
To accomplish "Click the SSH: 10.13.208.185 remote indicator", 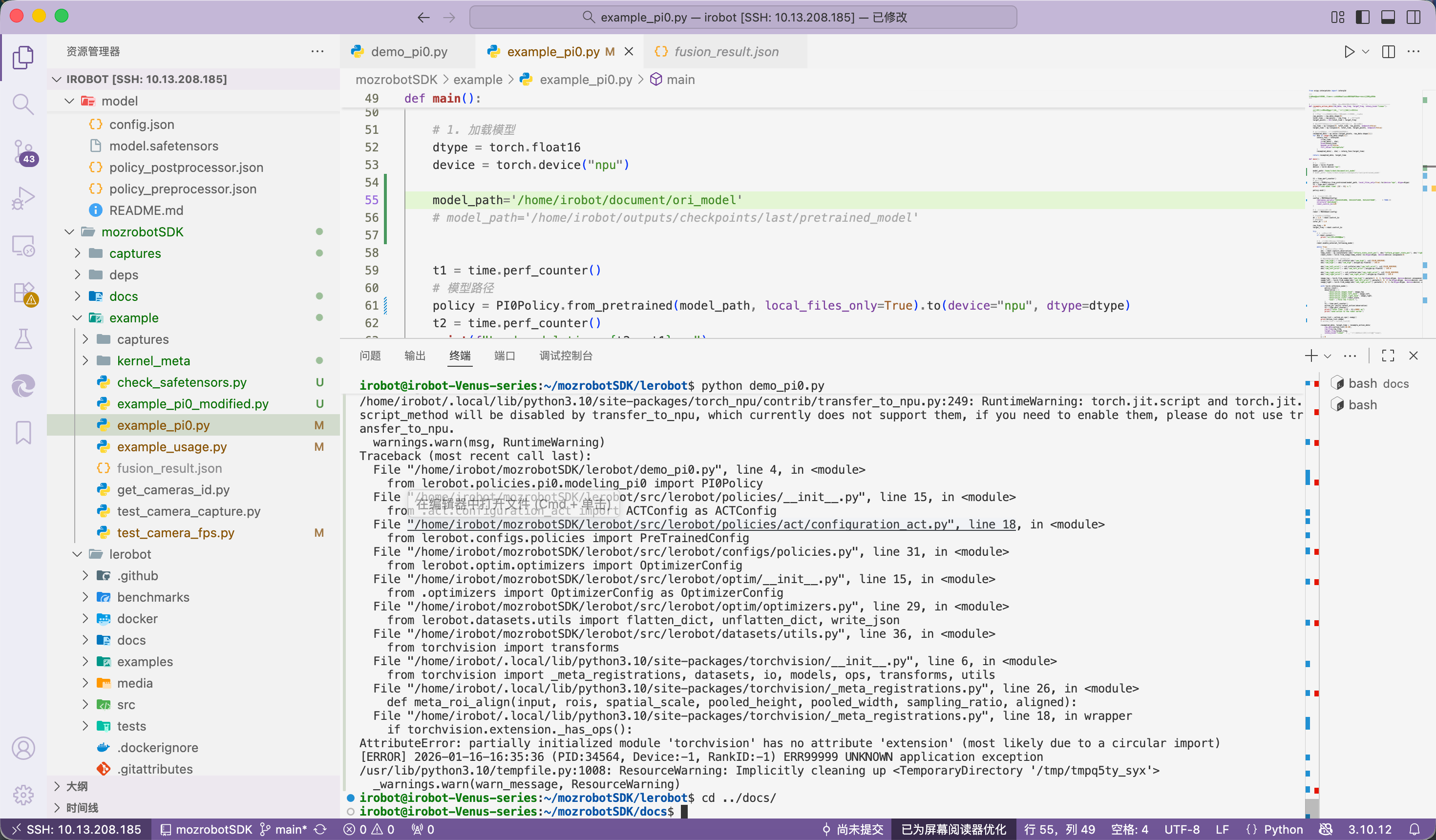I will (76, 829).
